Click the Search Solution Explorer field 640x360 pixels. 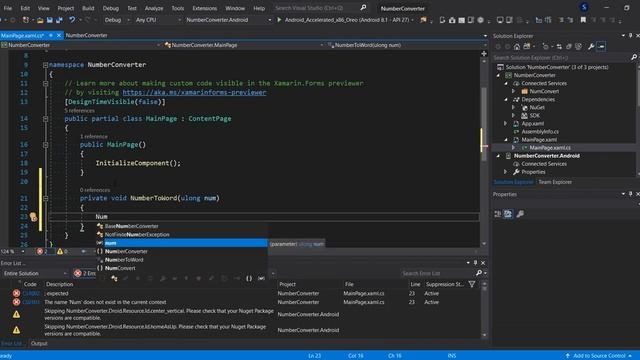(x=561, y=58)
